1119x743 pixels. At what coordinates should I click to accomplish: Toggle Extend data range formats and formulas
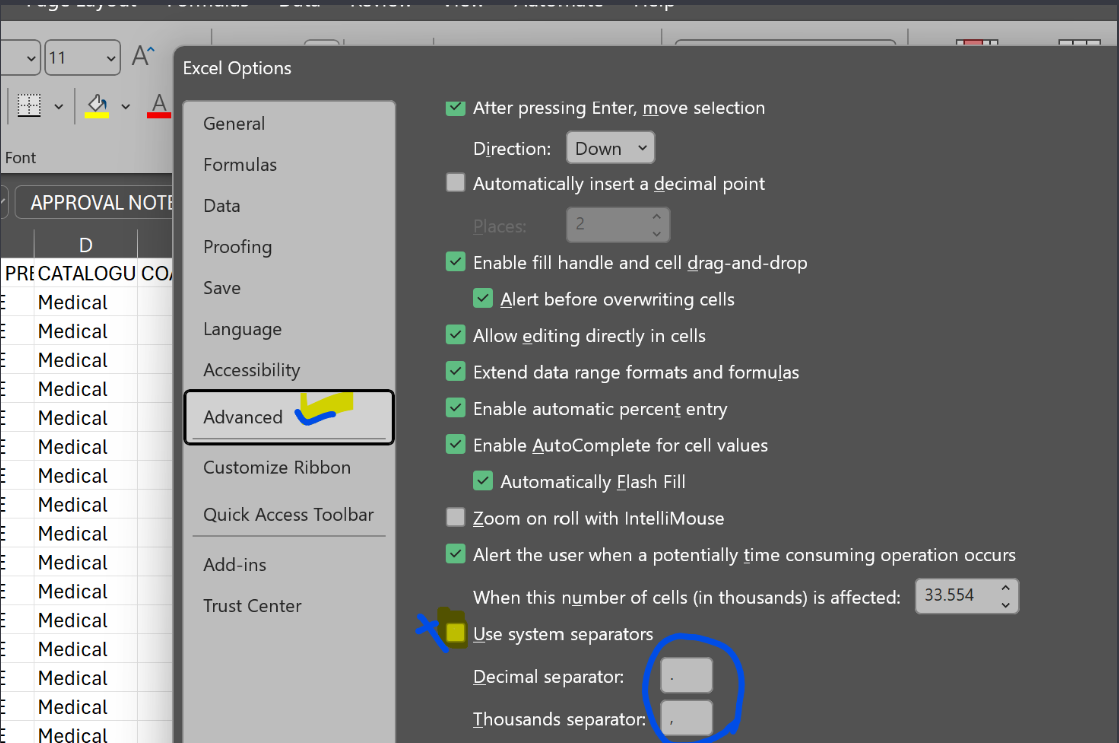pos(455,371)
